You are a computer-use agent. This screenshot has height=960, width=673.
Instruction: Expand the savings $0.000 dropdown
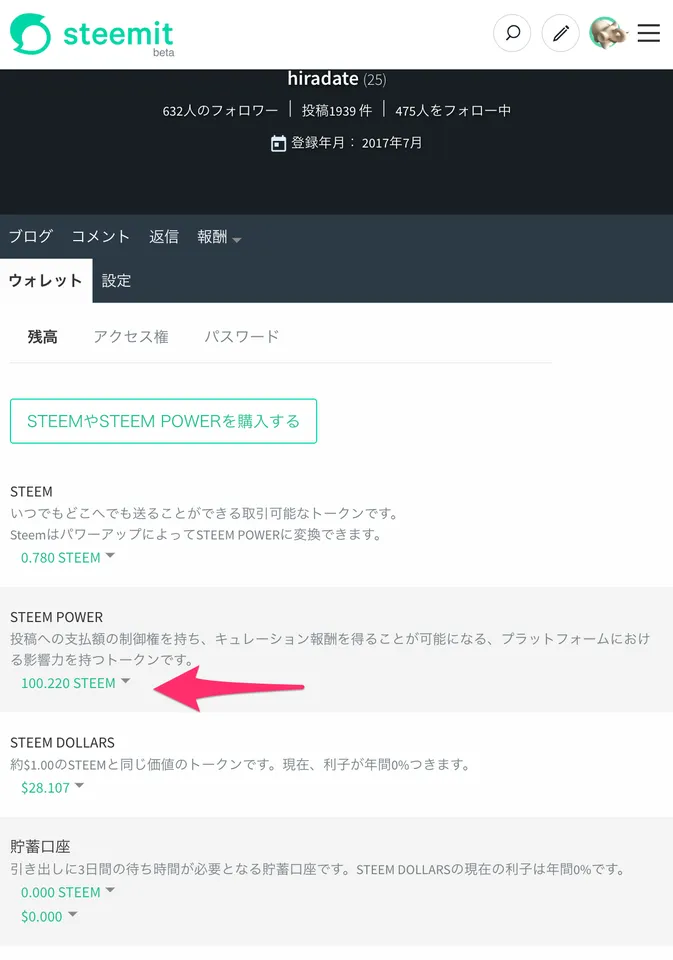[x=49, y=917]
